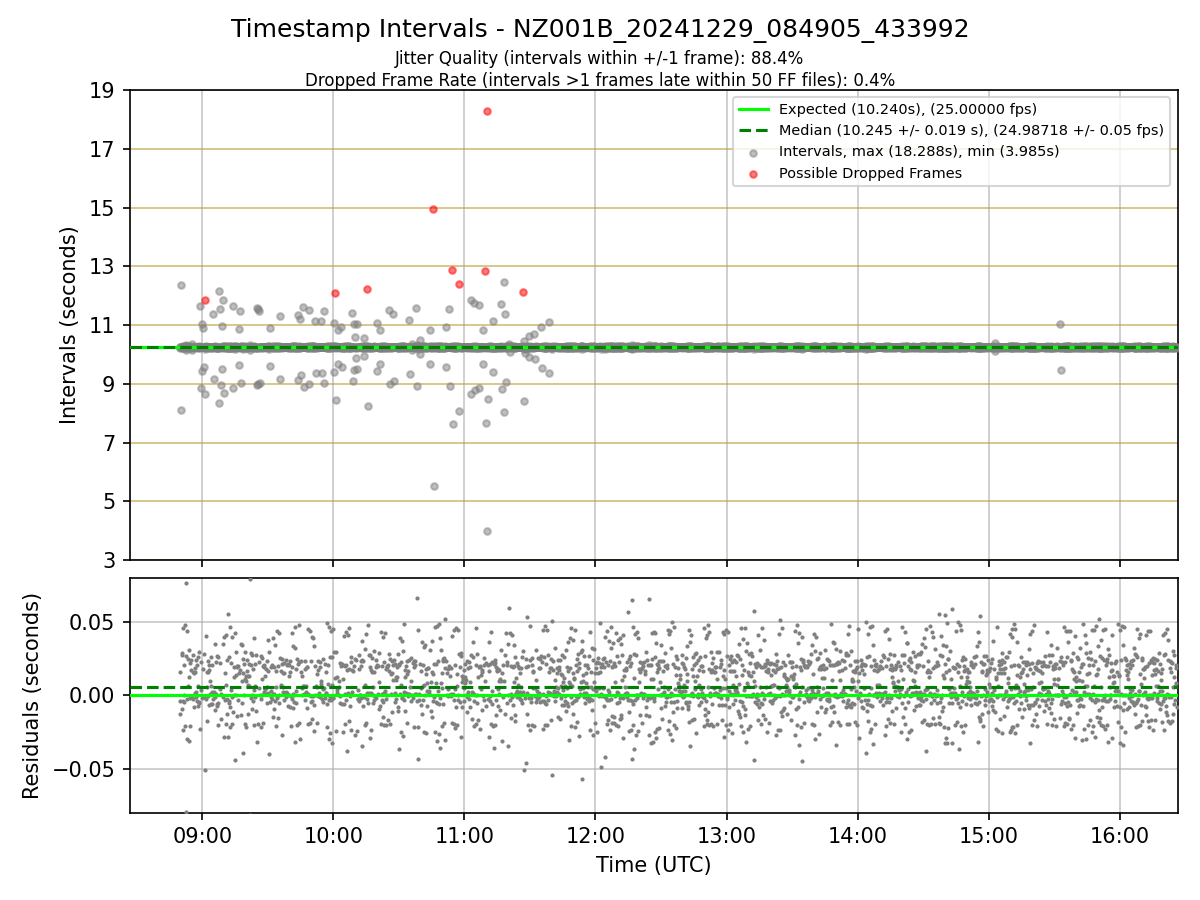This screenshot has width=1200, height=900.
Task: Click the plot title "Timestamp Intervals - NZ001B_20241229_084905_433992"
Action: [x=600, y=29]
